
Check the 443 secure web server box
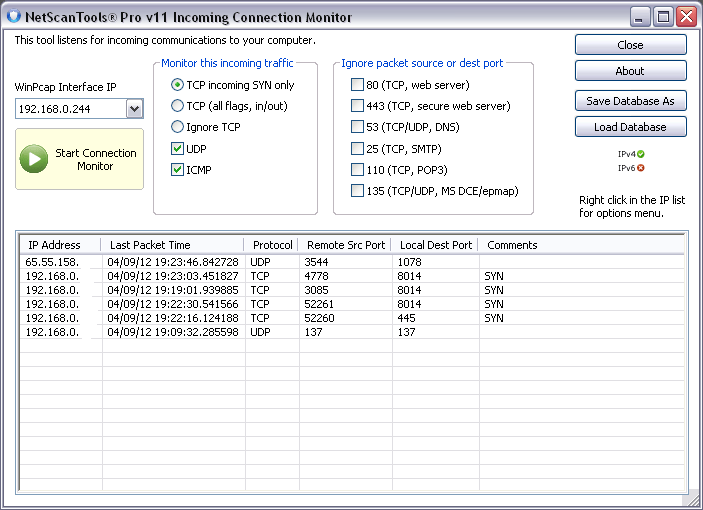357,106
